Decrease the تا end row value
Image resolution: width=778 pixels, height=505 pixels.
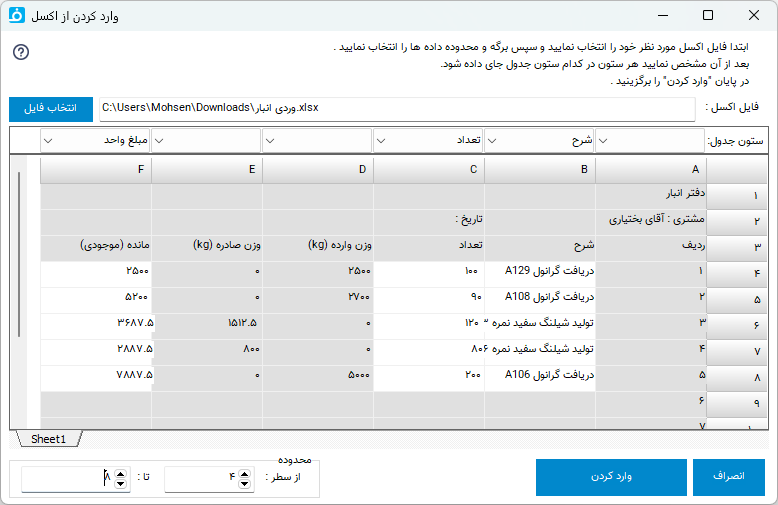click(121, 483)
